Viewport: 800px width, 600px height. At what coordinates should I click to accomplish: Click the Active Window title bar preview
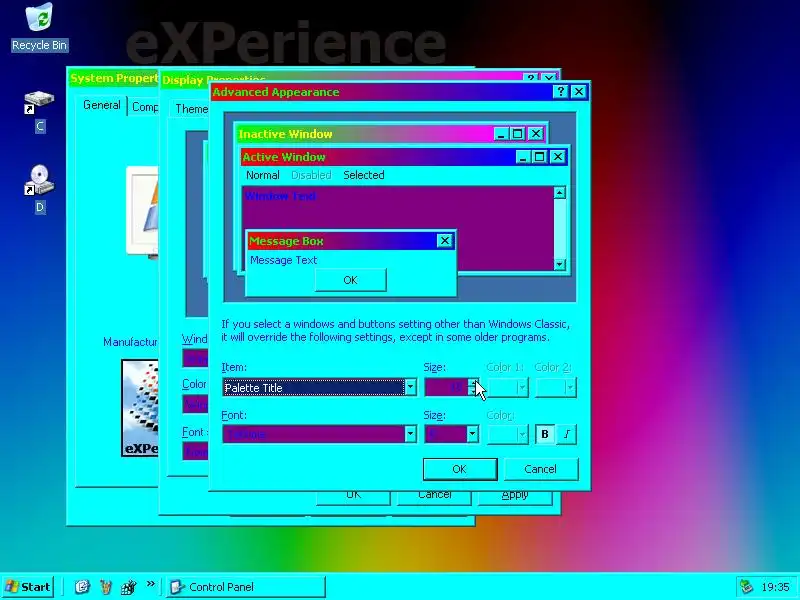tap(404, 157)
